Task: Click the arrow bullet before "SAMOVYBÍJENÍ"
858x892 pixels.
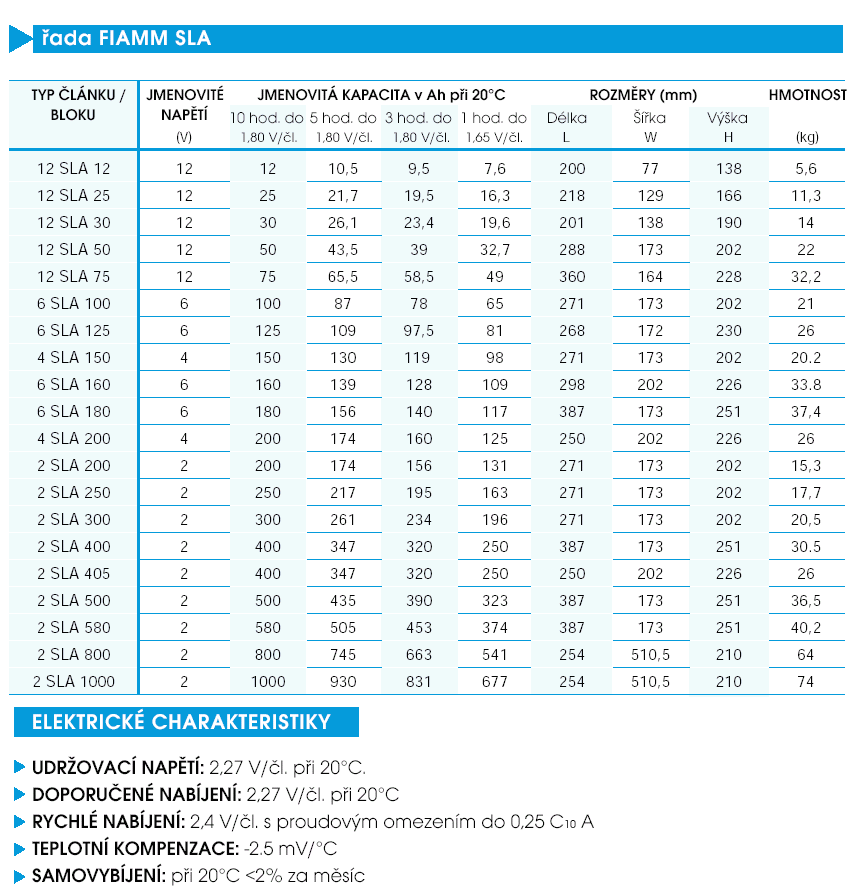Action: tap(18, 874)
